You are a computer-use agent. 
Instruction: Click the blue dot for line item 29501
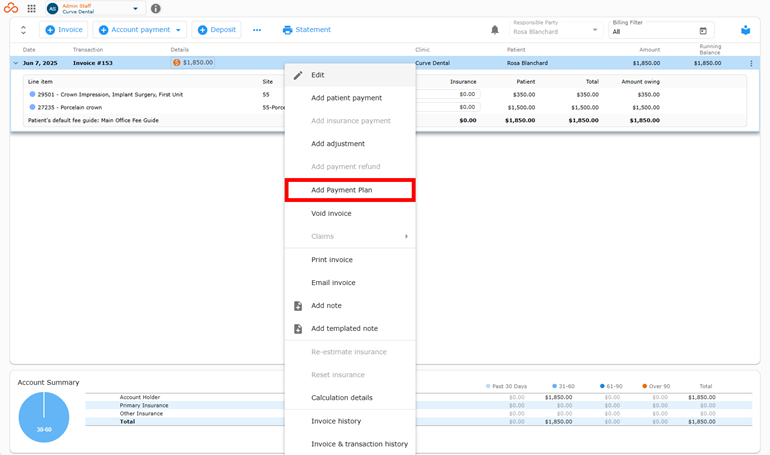coord(32,94)
